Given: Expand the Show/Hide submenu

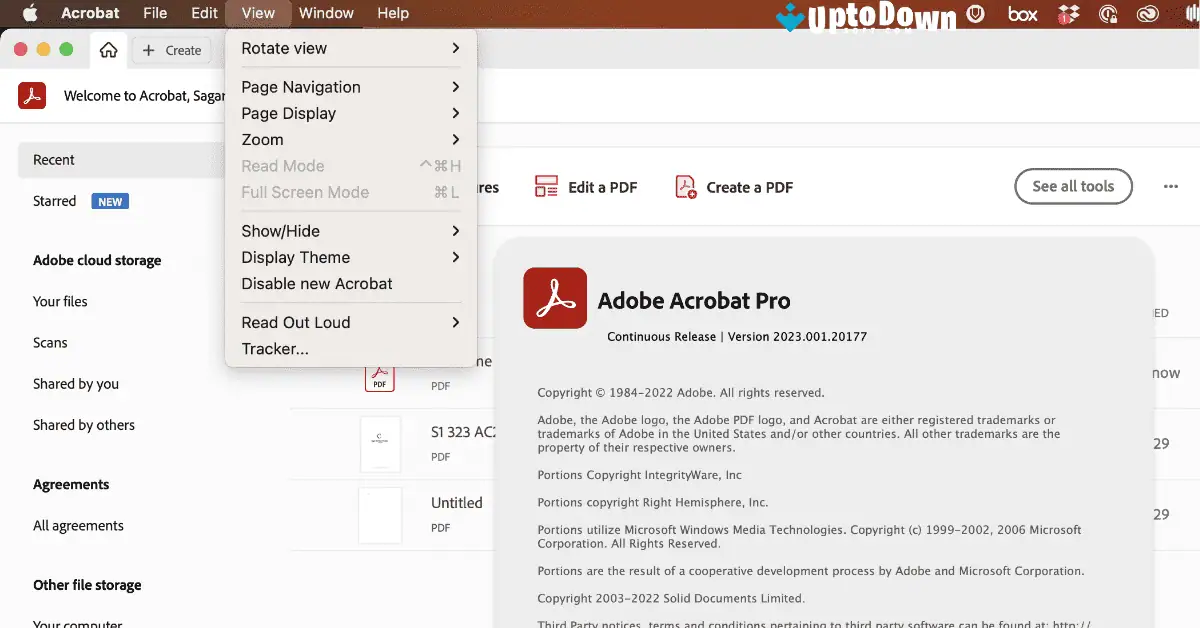Looking at the screenshot, I should (x=278, y=230).
